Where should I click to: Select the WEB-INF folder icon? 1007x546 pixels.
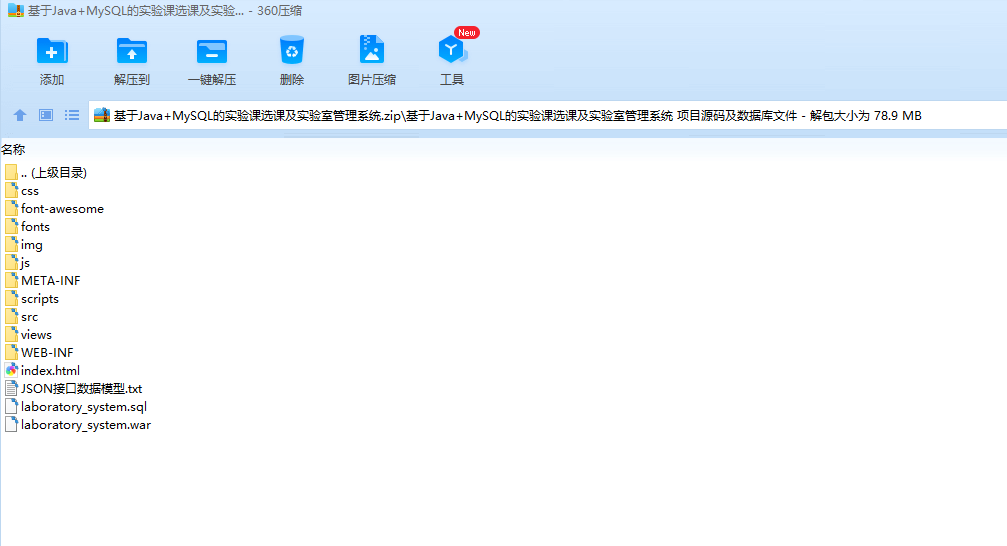11,352
